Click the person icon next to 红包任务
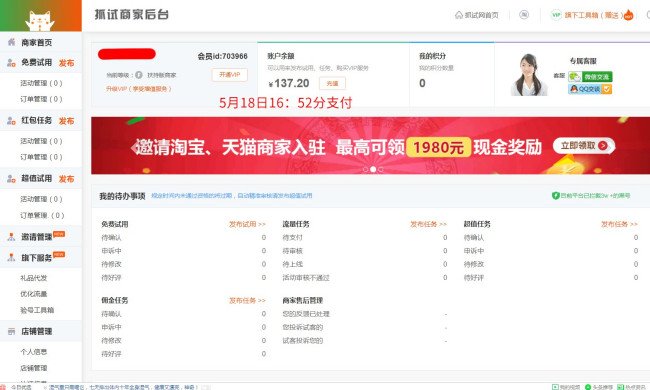Image resolution: width=650 pixels, height=390 pixels. 11,121
